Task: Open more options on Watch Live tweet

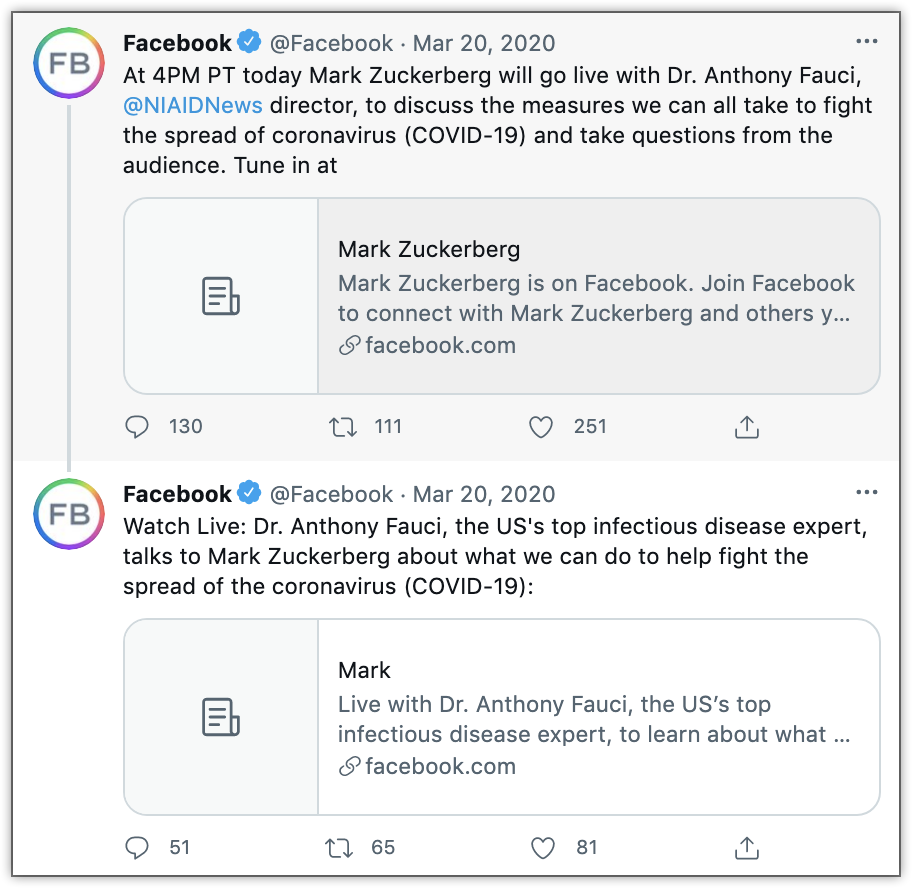Action: click(x=867, y=493)
